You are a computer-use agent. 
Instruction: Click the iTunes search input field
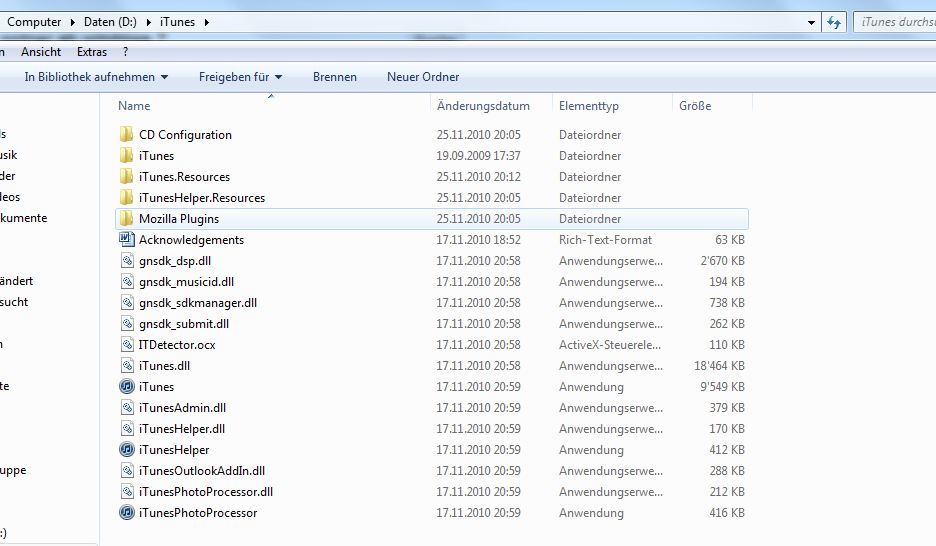[895, 22]
